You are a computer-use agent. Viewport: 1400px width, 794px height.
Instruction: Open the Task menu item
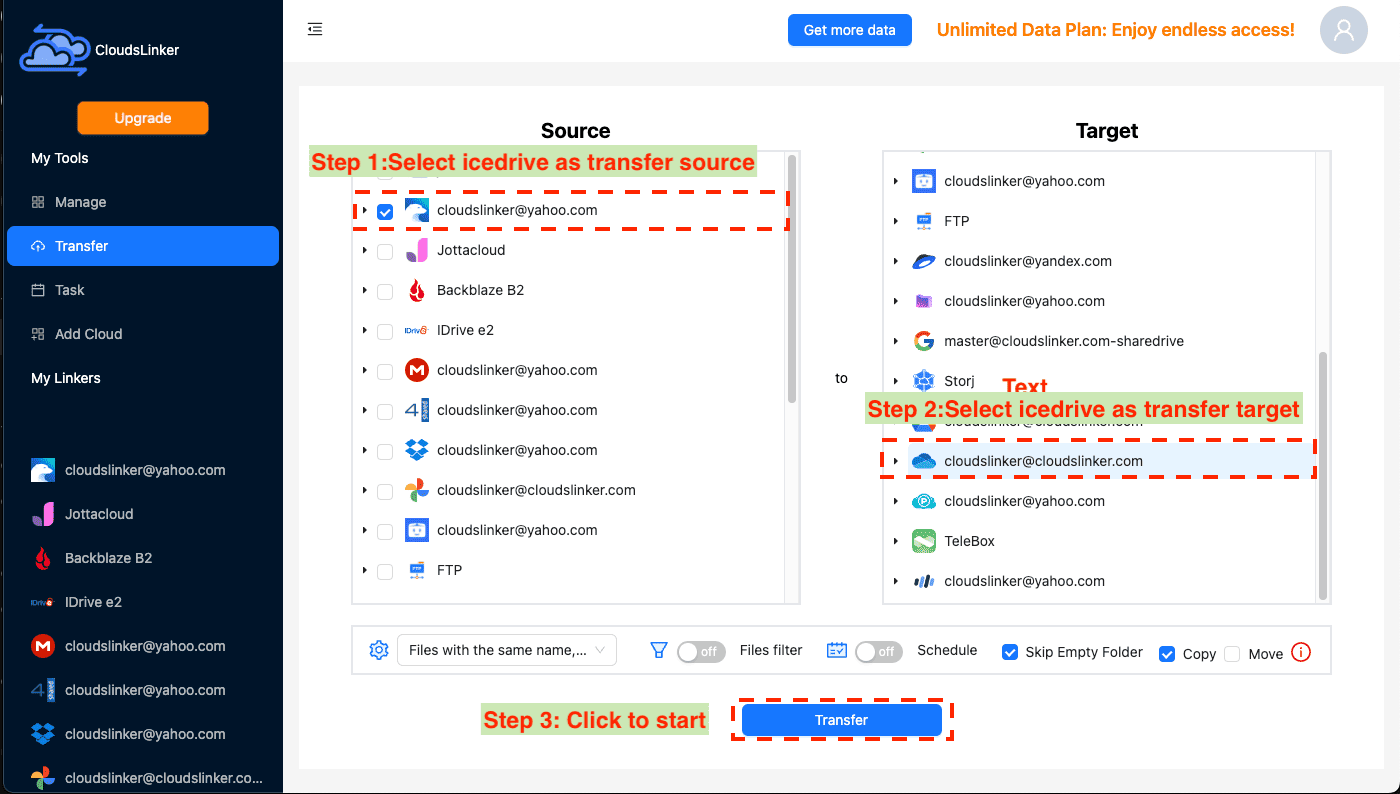click(x=142, y=290)
